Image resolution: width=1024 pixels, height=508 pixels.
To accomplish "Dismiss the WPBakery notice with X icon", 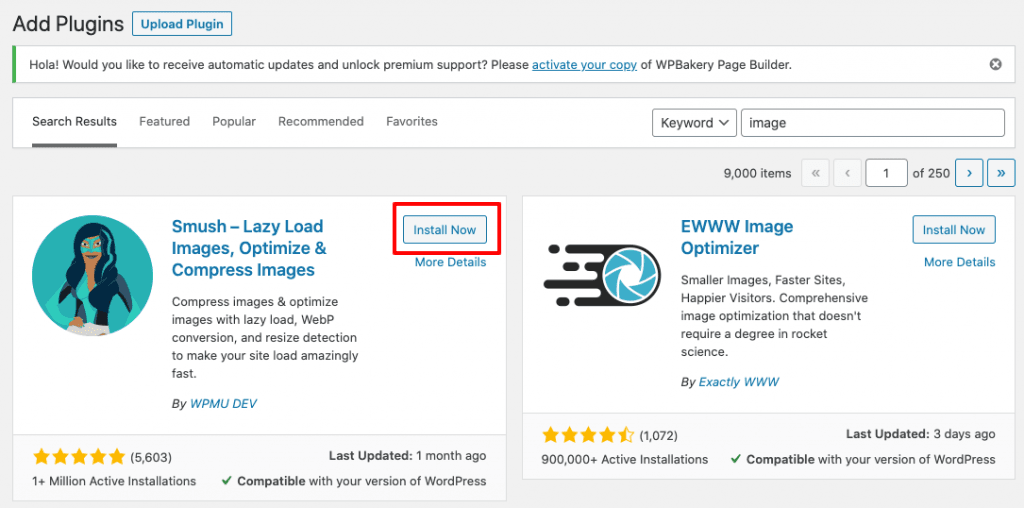I will coord(995,65).
